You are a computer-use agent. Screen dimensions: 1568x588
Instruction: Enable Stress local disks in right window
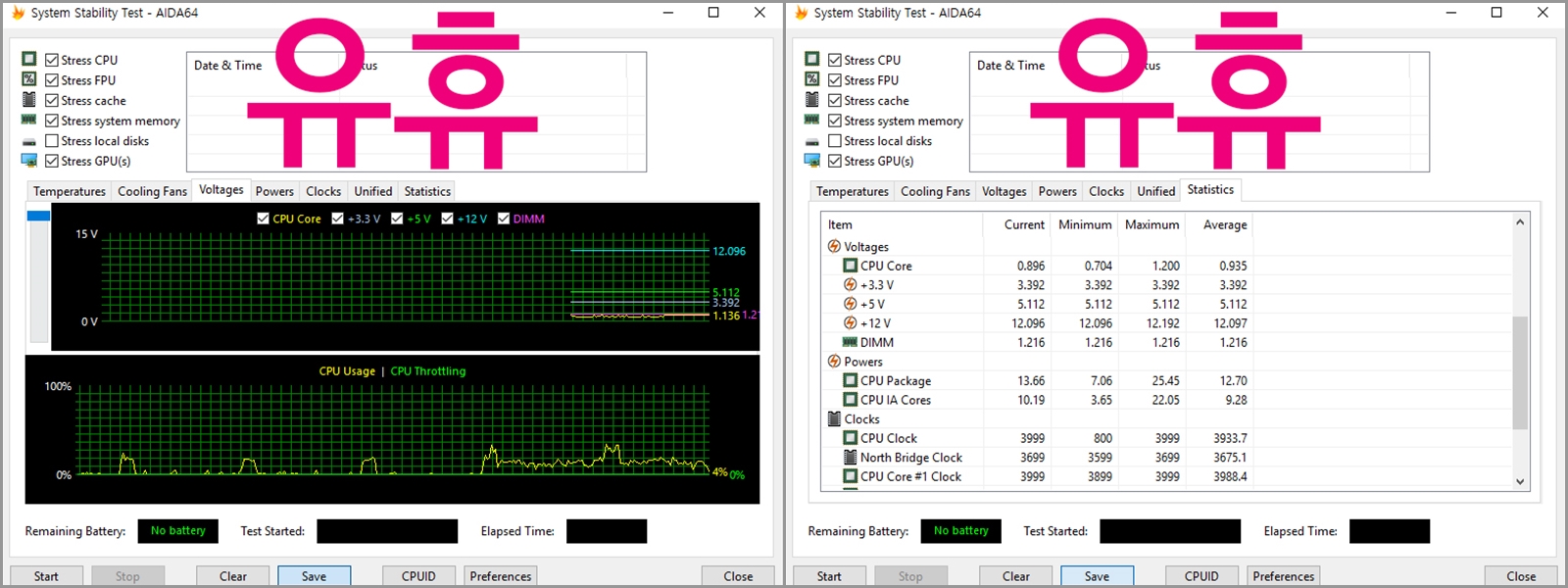point(835,141)
